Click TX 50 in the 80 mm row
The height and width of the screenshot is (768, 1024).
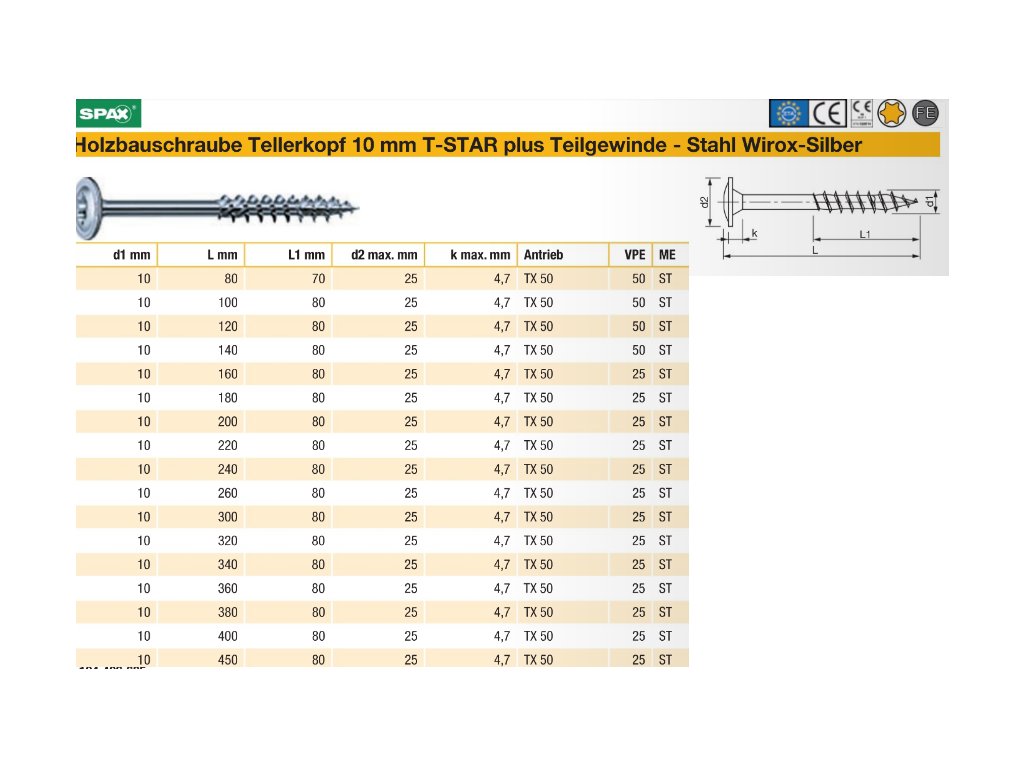[538, 279]
